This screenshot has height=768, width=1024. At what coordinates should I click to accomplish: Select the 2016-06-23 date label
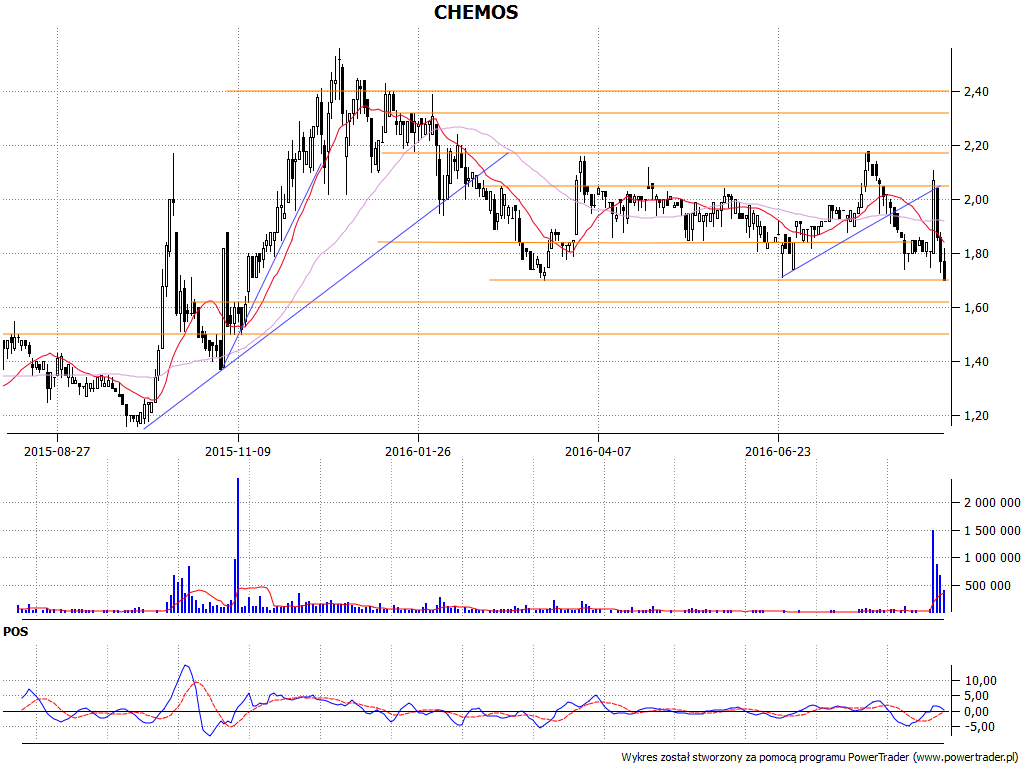(778, 451)
